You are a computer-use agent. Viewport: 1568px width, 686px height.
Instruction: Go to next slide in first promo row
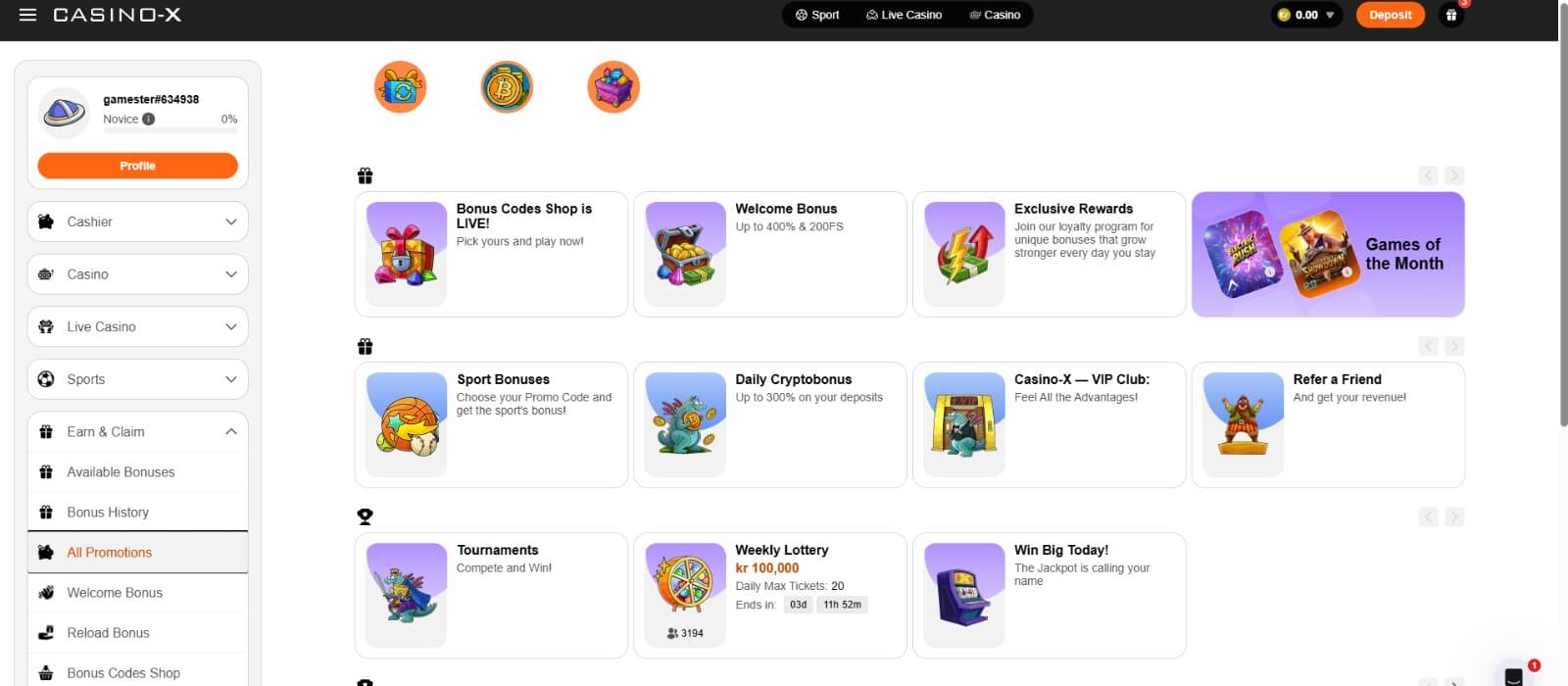[x=1454, y=175]
